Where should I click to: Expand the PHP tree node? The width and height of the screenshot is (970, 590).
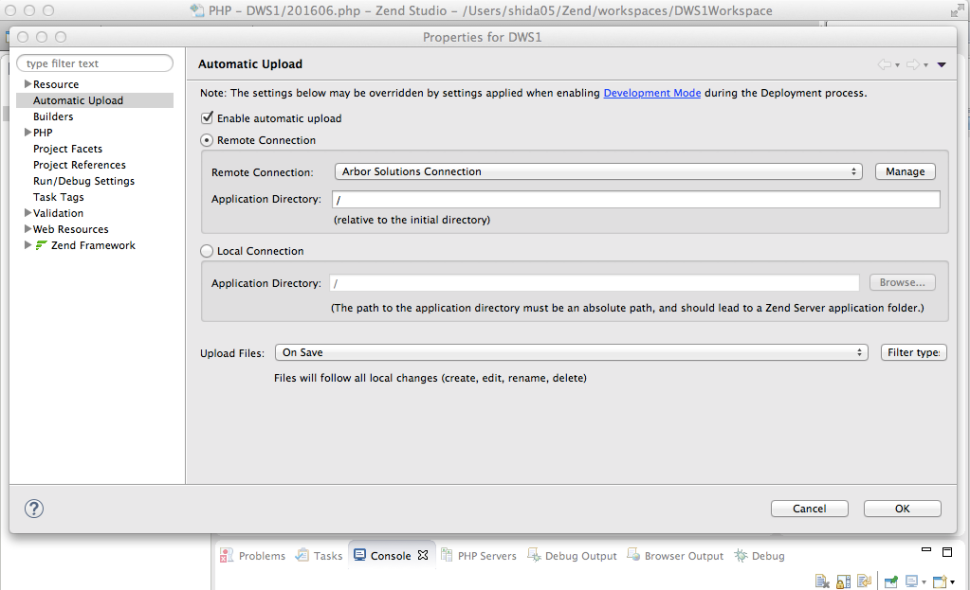pos(27,132)
